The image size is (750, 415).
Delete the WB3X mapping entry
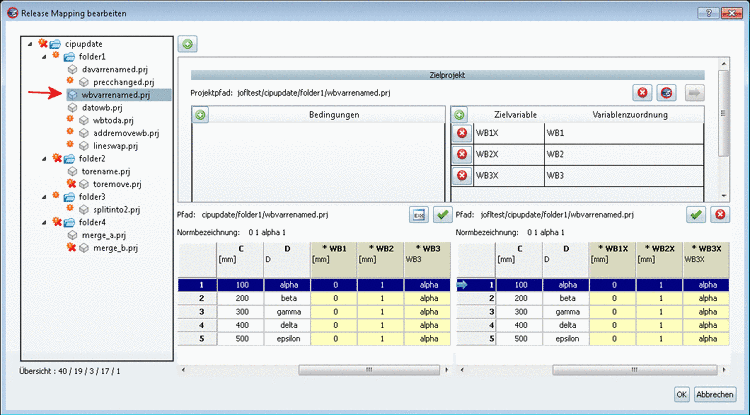tap(461, 176)
